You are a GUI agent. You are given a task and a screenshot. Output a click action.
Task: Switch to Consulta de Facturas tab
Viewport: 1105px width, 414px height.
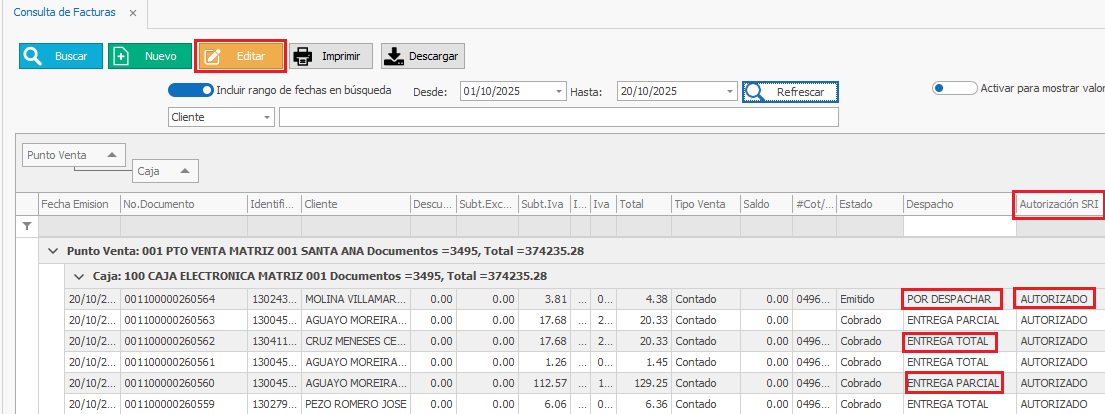click(64, 13)
